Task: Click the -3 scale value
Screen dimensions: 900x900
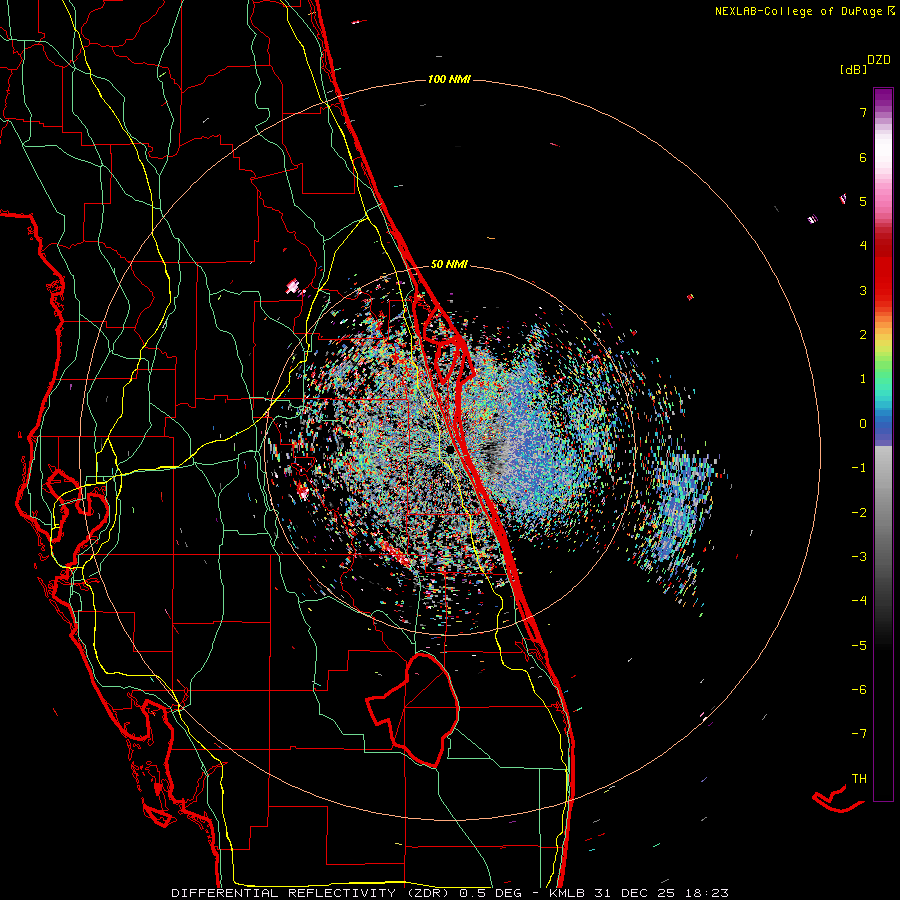Action: coord(859,557)
